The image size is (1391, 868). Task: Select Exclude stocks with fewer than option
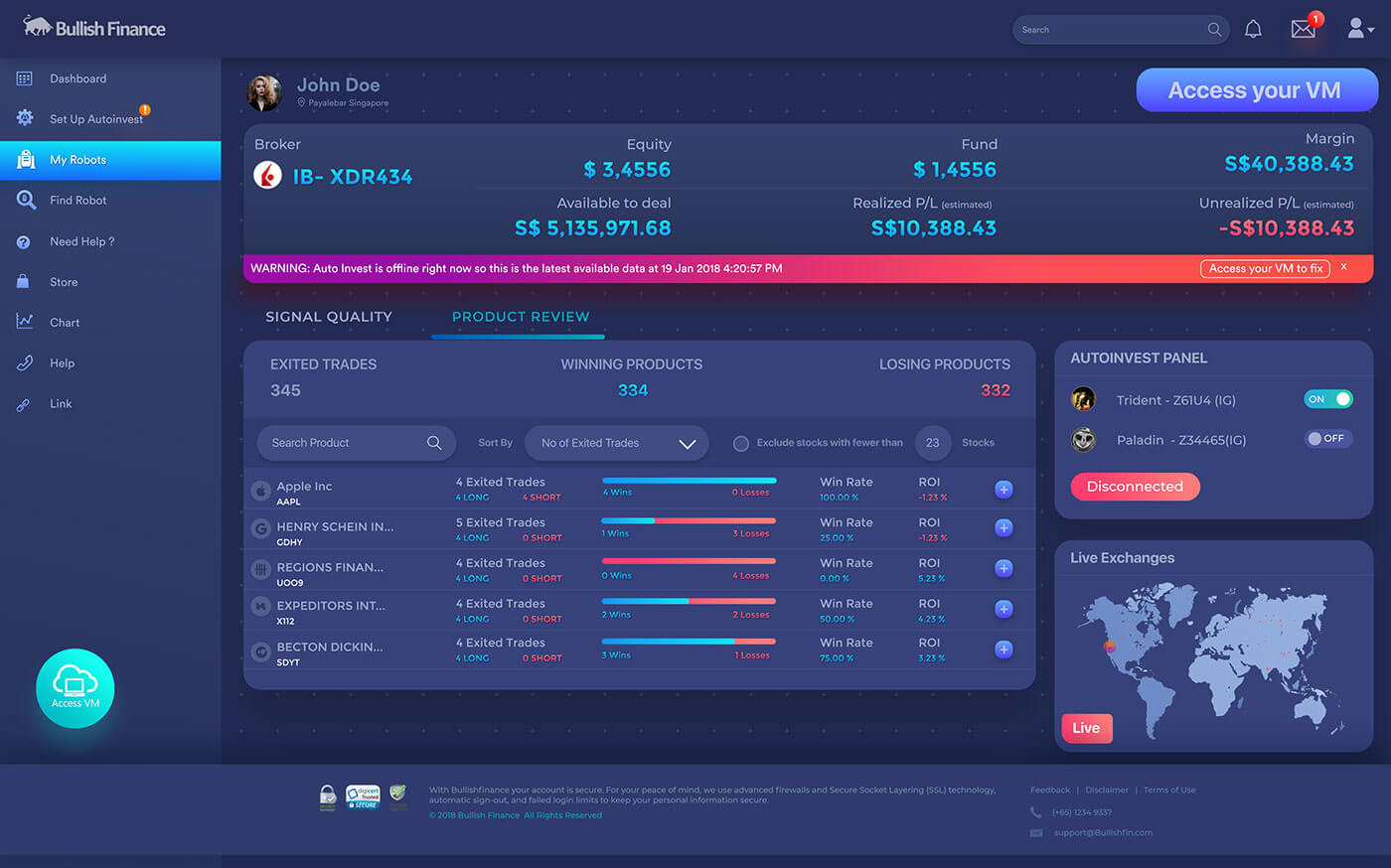[x=741, y=443]
